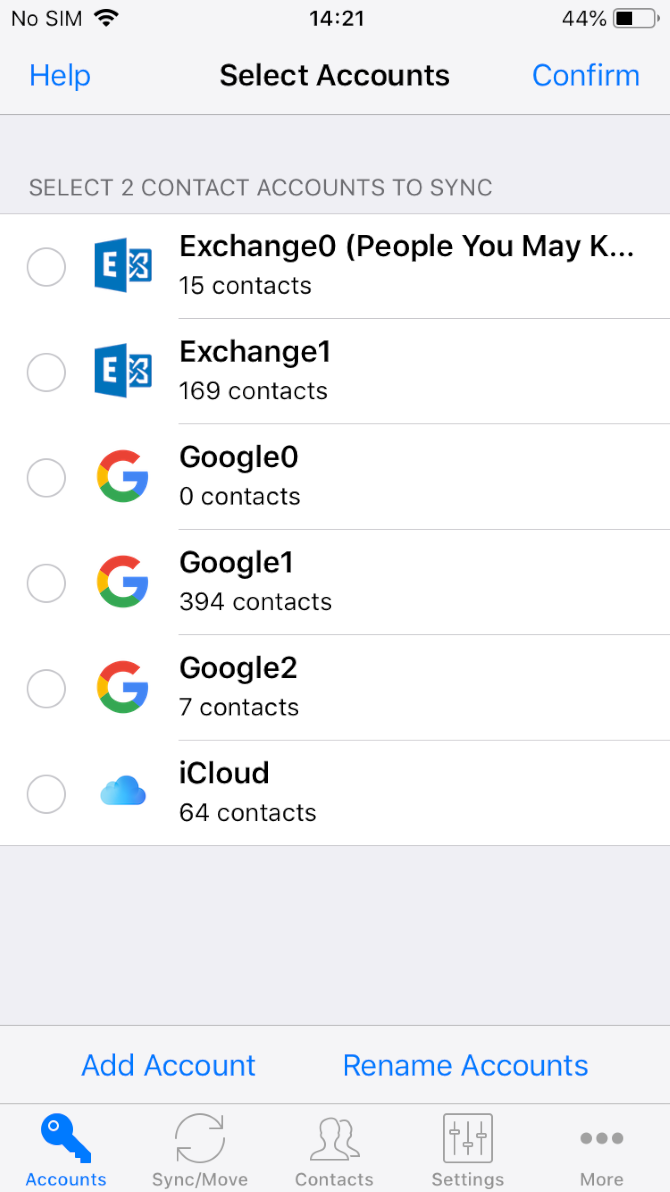This screenshot has height=1192, width=670.
Task: Select the radio button for Exchange0
Action: pyautogui.click(x=46, y=266)
